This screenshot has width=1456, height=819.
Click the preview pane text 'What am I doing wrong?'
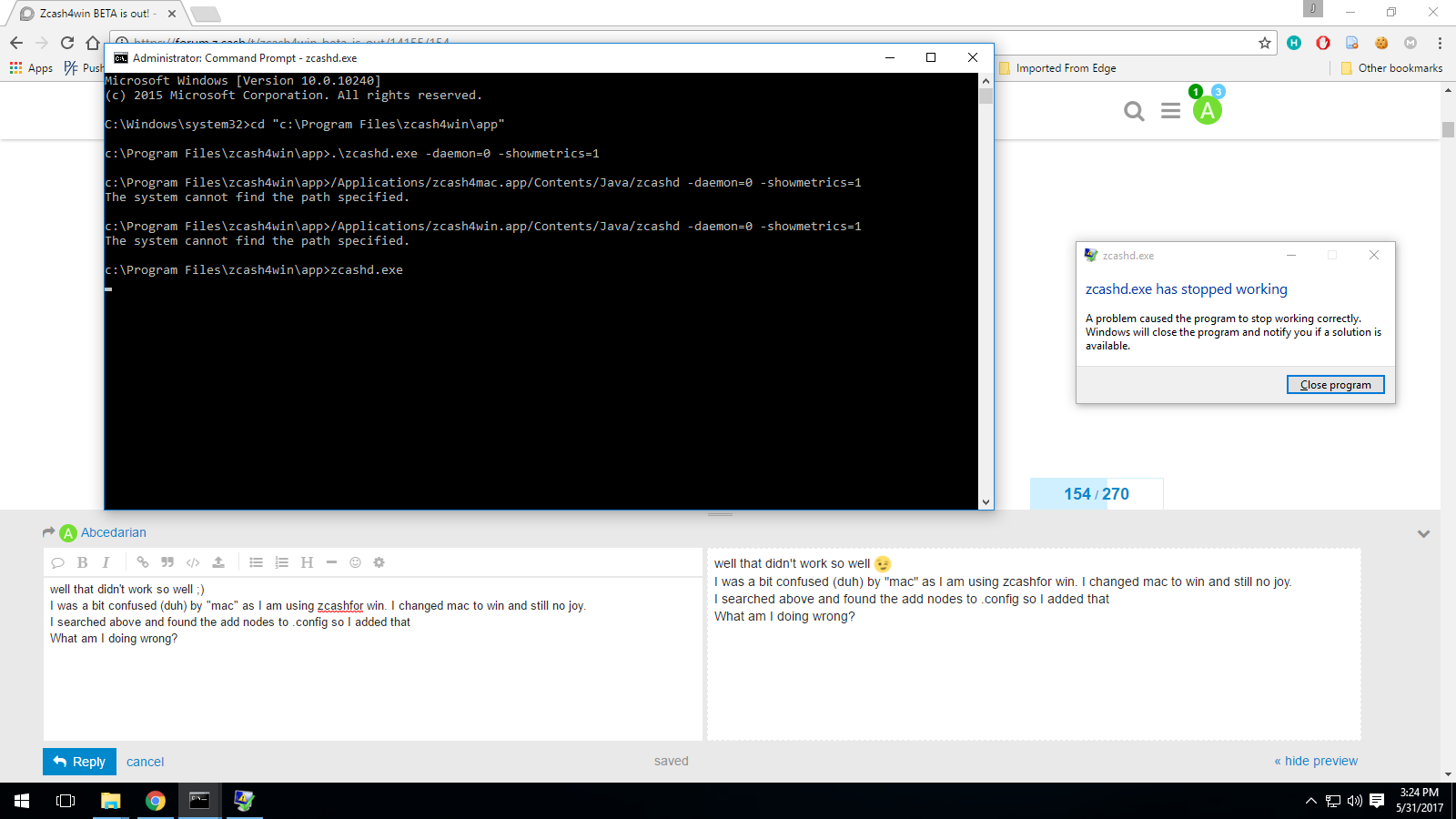coord(784,616)
